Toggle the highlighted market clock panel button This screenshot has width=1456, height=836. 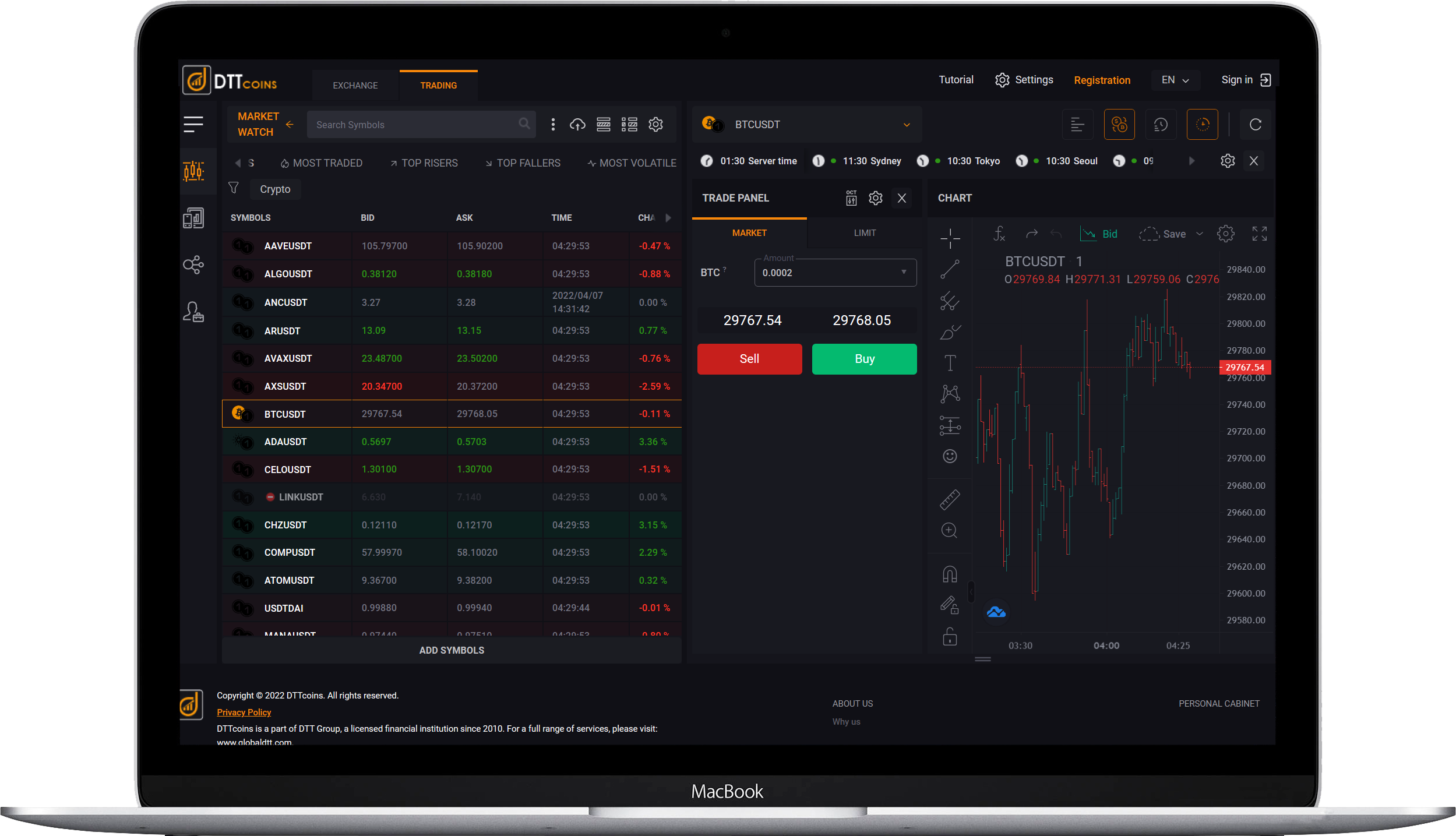click(1203, 124)
